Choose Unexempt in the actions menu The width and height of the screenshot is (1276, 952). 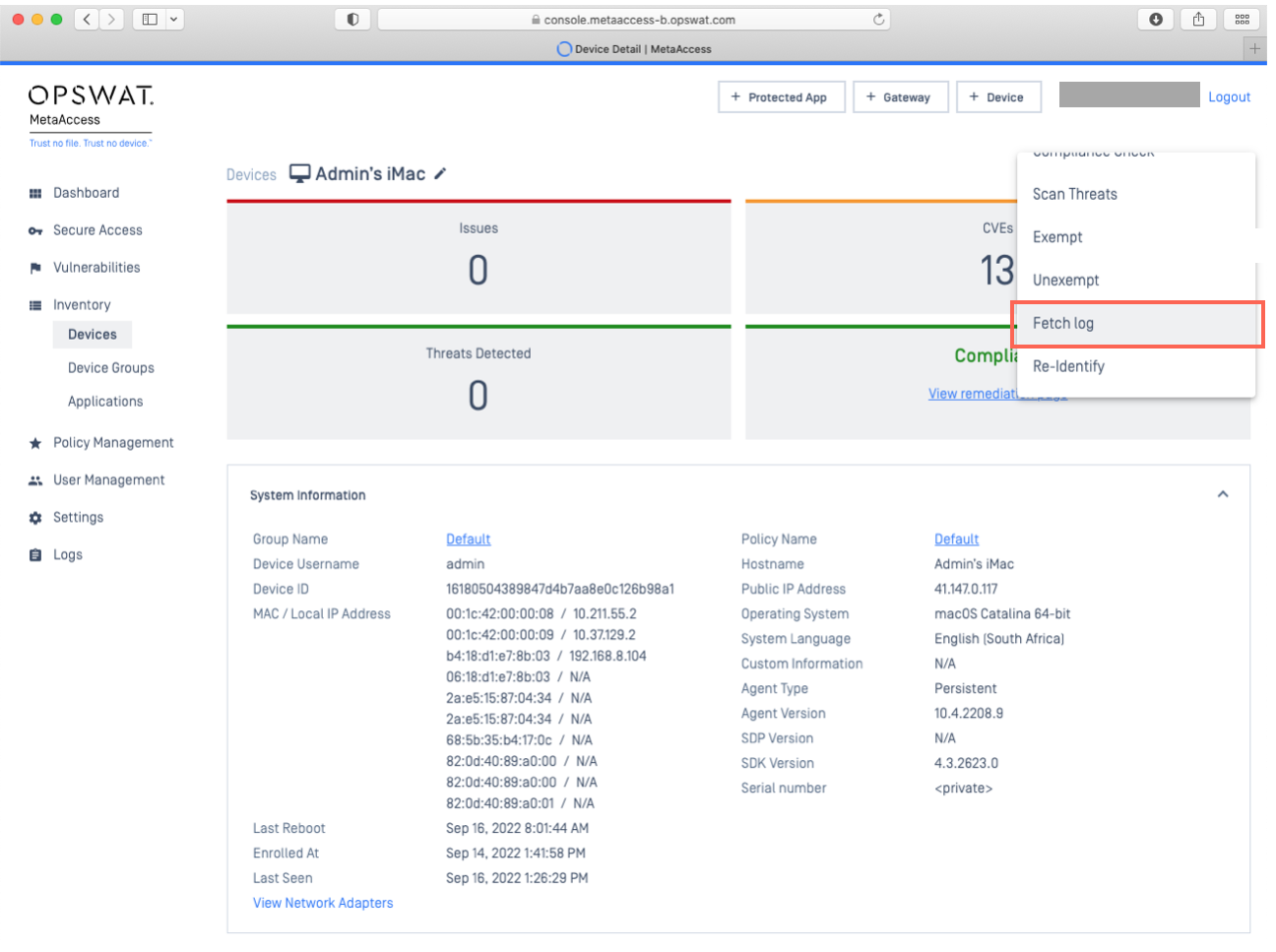[1136, 281]
